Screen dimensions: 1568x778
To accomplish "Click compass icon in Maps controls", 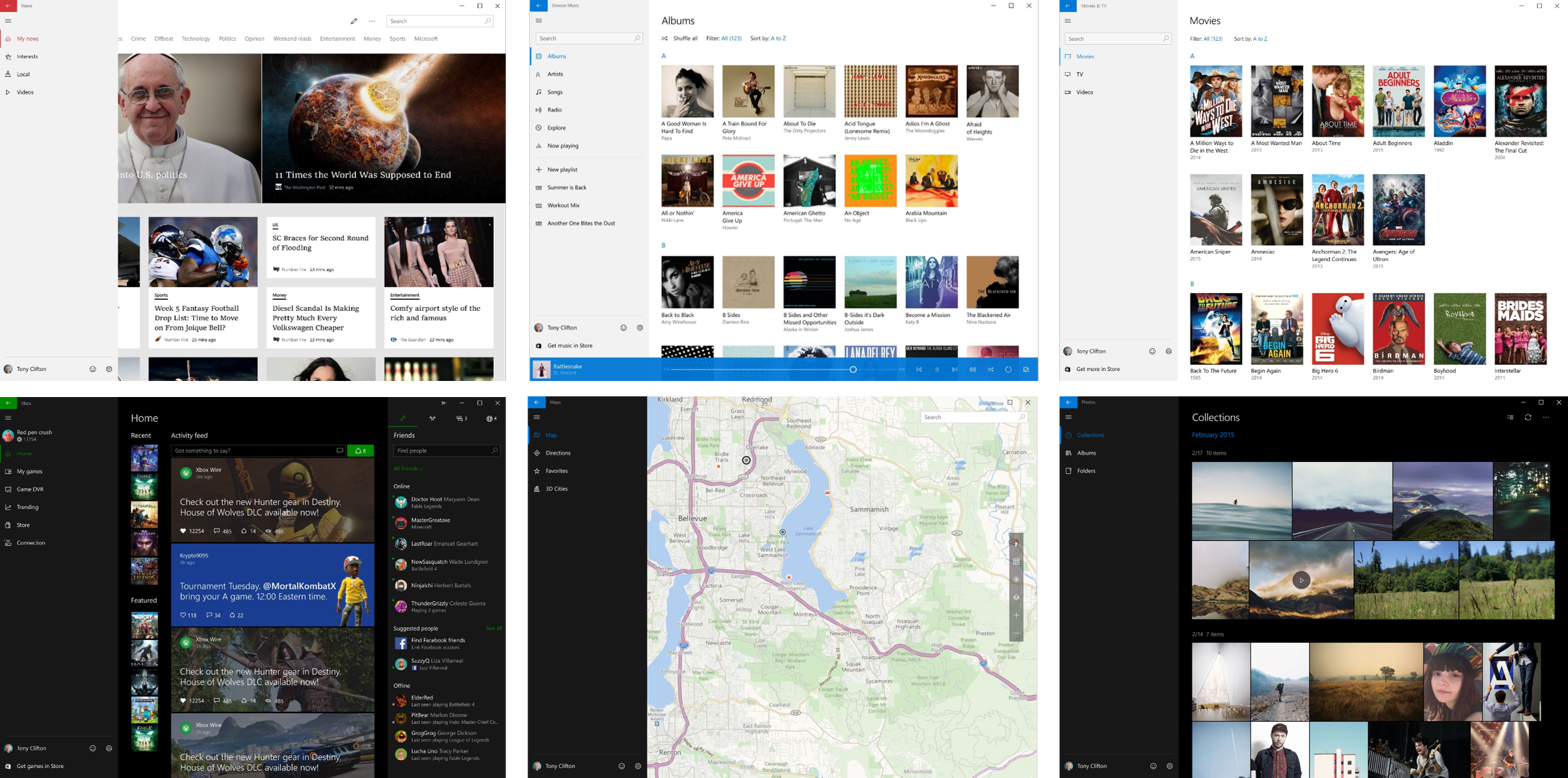I will [x=1016, y=544].
